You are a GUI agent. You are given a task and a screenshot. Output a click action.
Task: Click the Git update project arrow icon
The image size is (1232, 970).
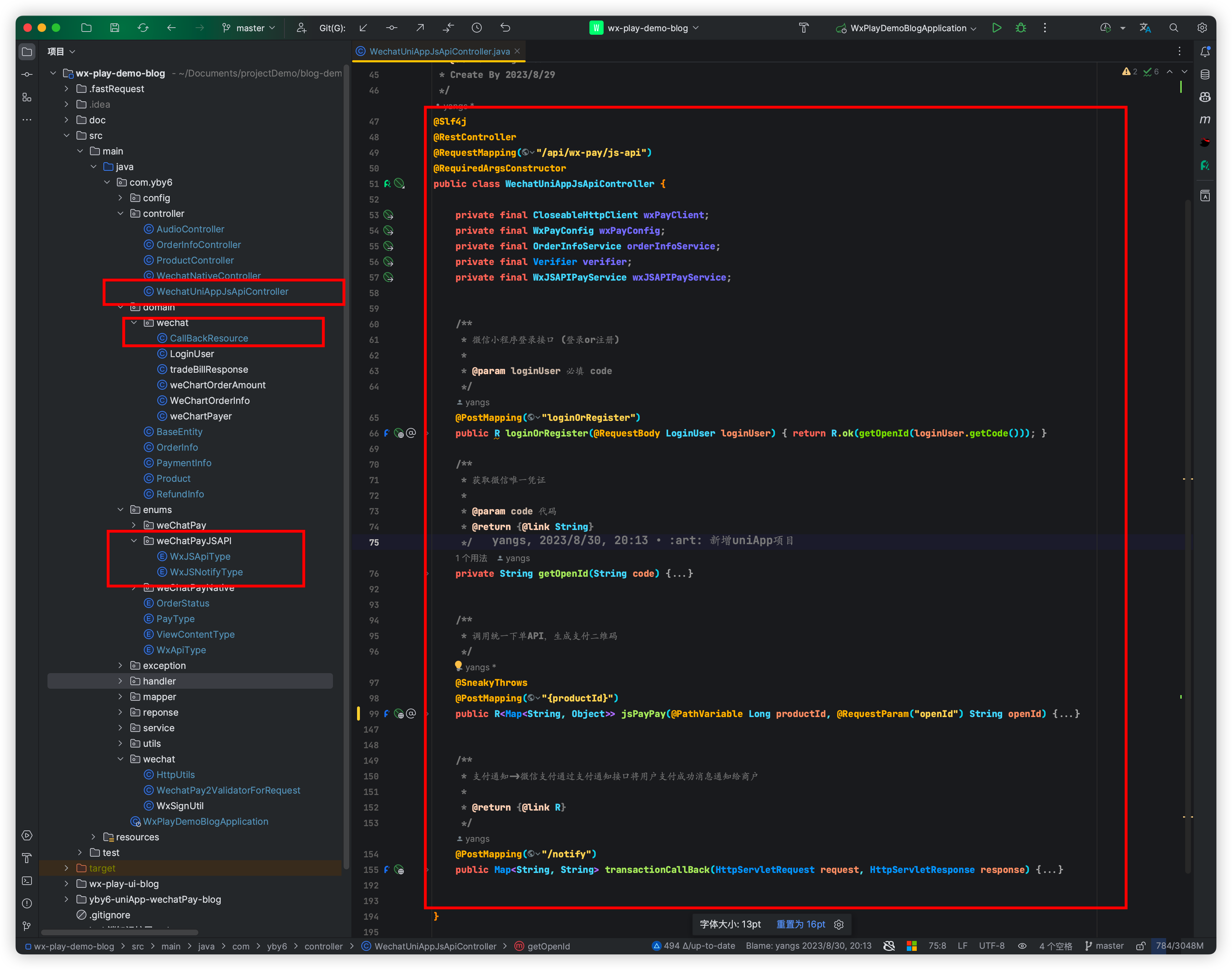363,28
